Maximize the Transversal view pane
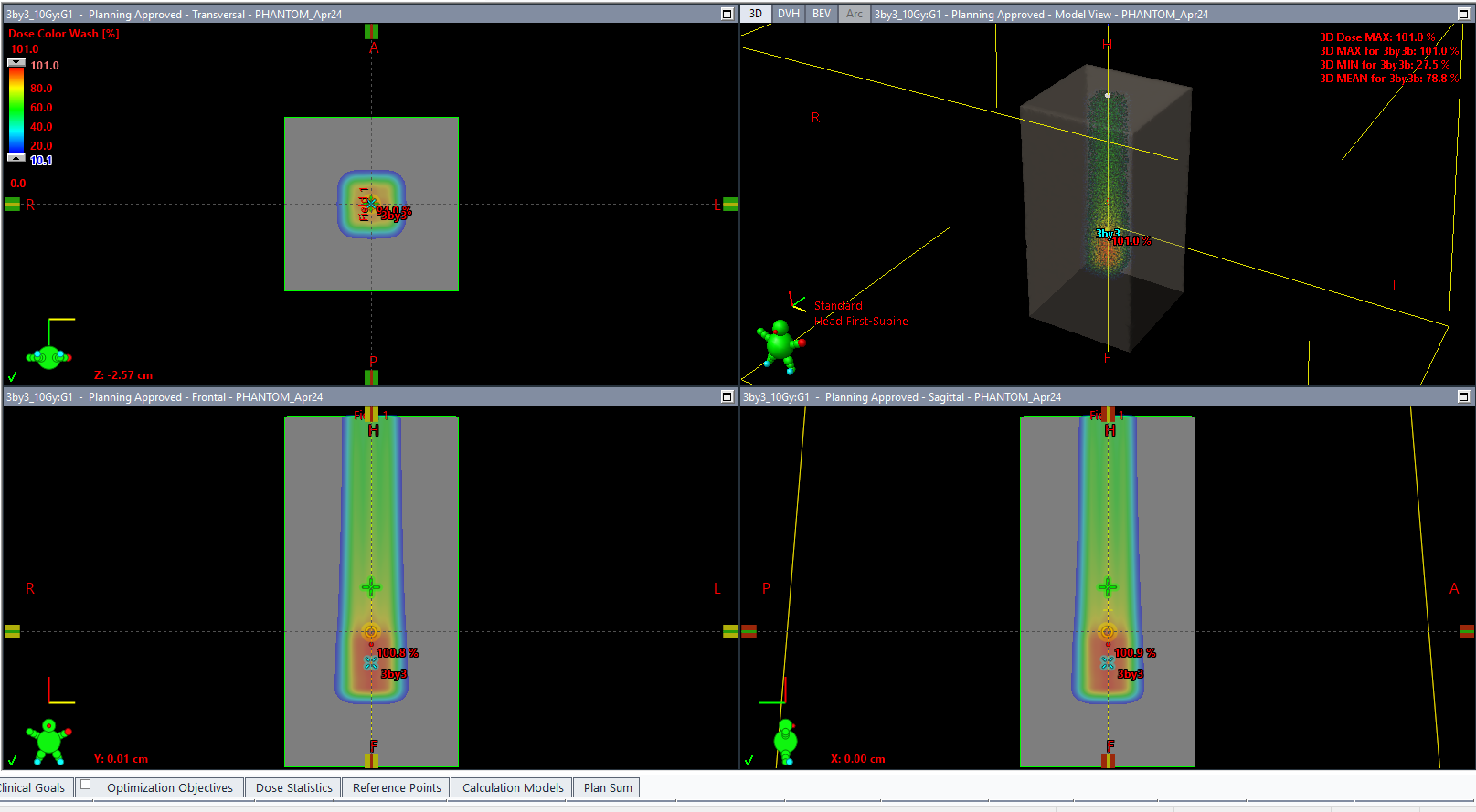Viewport: 1476px width, 812px height. [x=727, y=14]
